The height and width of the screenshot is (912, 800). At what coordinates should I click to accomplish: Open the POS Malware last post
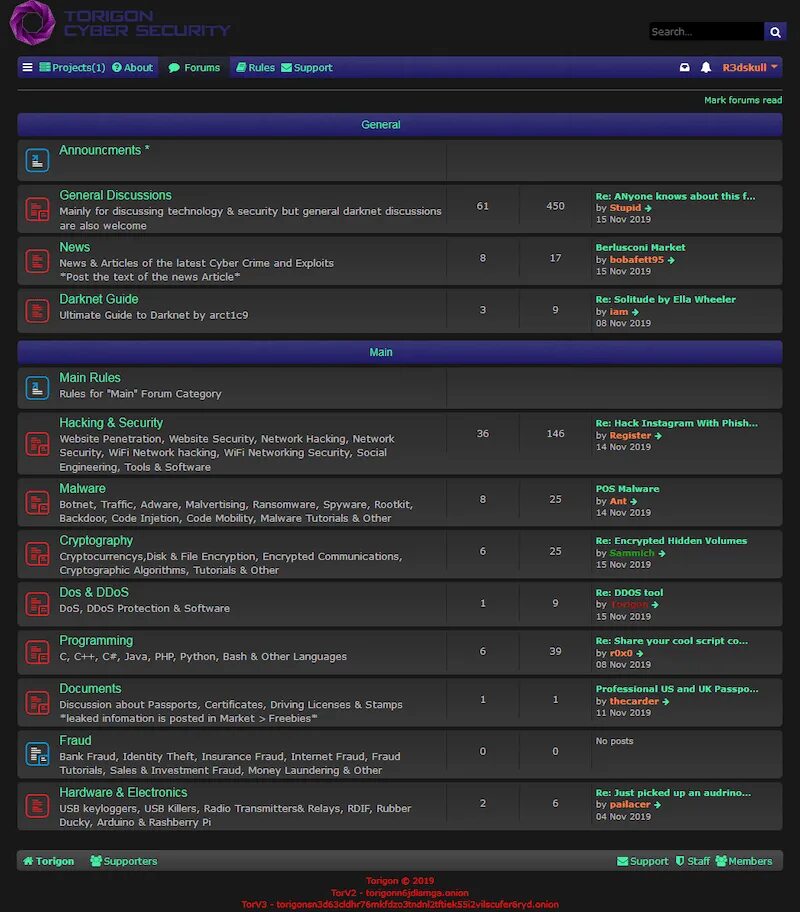(627, 489)
